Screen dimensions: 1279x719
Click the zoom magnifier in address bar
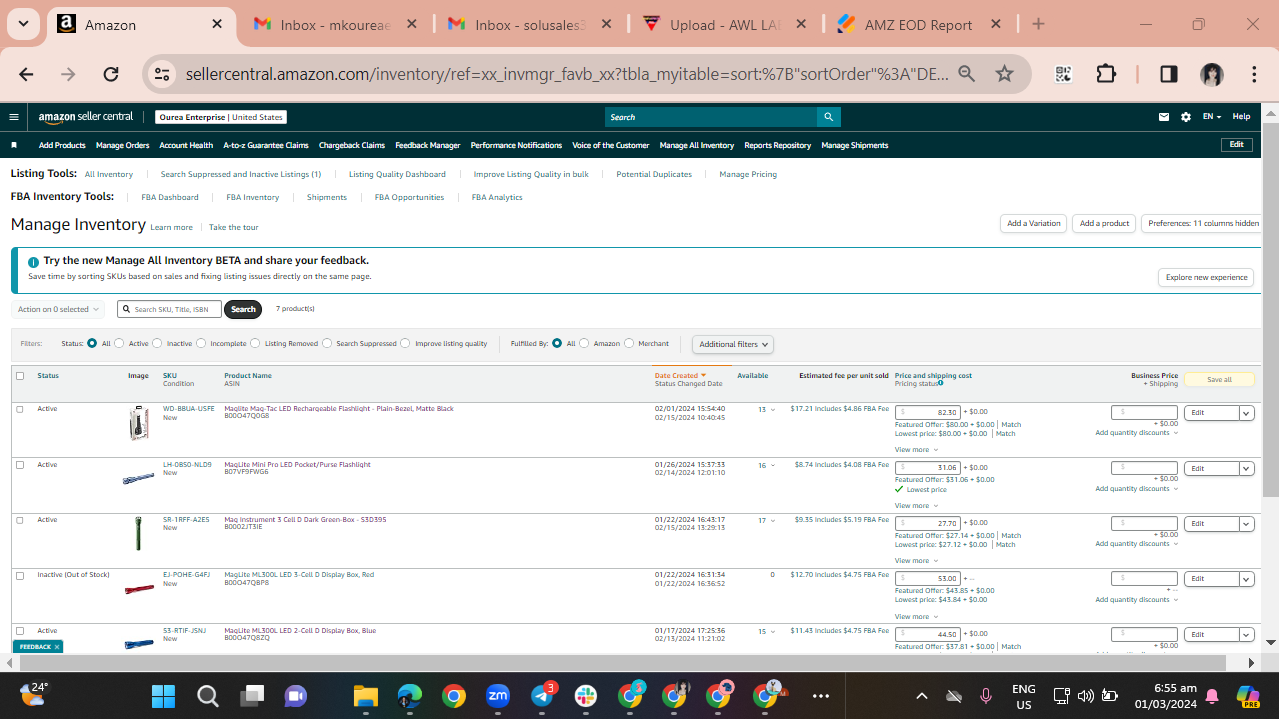[966, 74]
